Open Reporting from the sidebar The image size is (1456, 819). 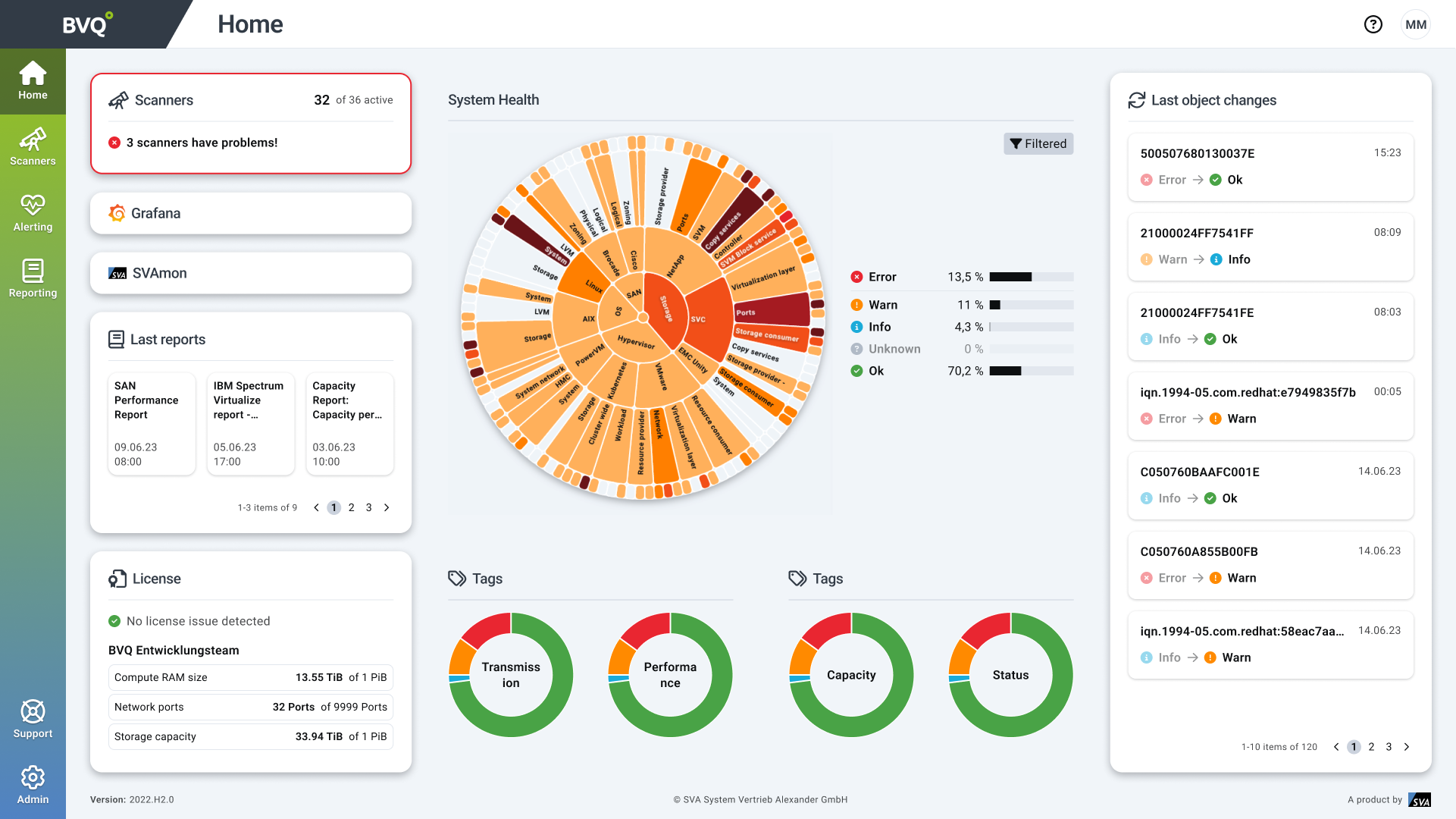click(x=33, y=279)
